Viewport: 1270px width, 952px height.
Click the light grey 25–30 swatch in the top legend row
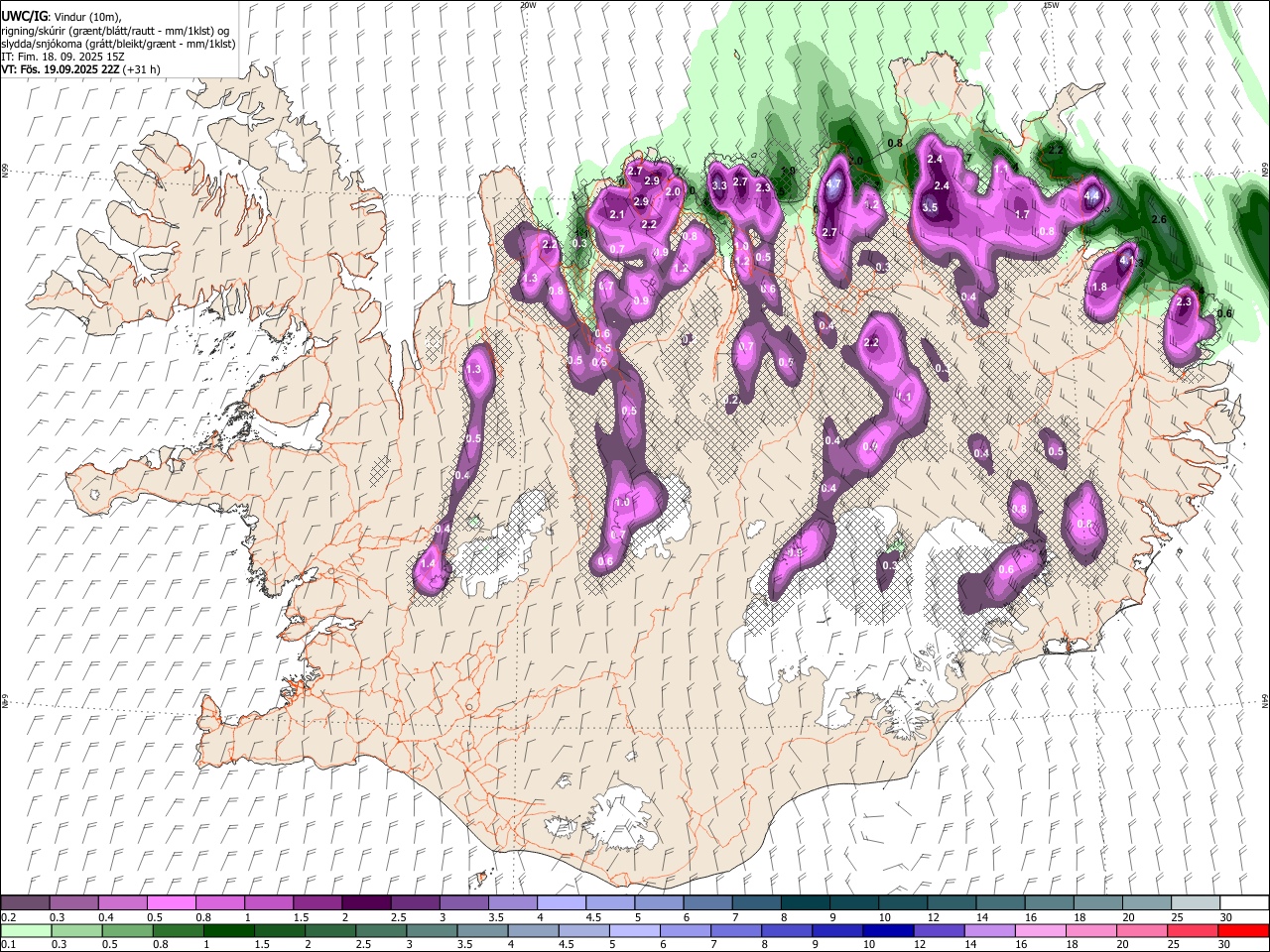pos(1195,903)
